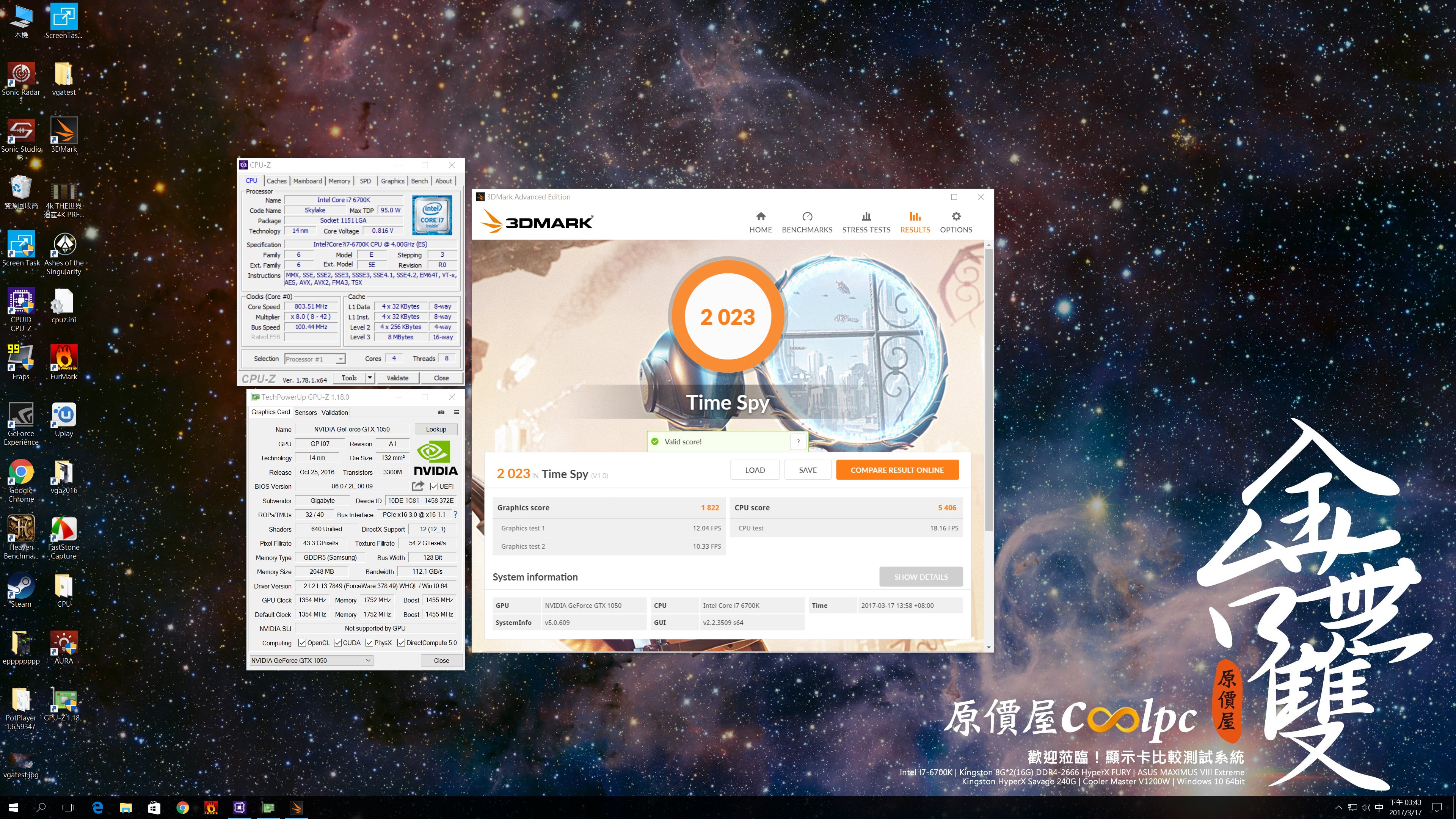Open the GPU selector dropdown in GPU-Z

tap(311, 660)
